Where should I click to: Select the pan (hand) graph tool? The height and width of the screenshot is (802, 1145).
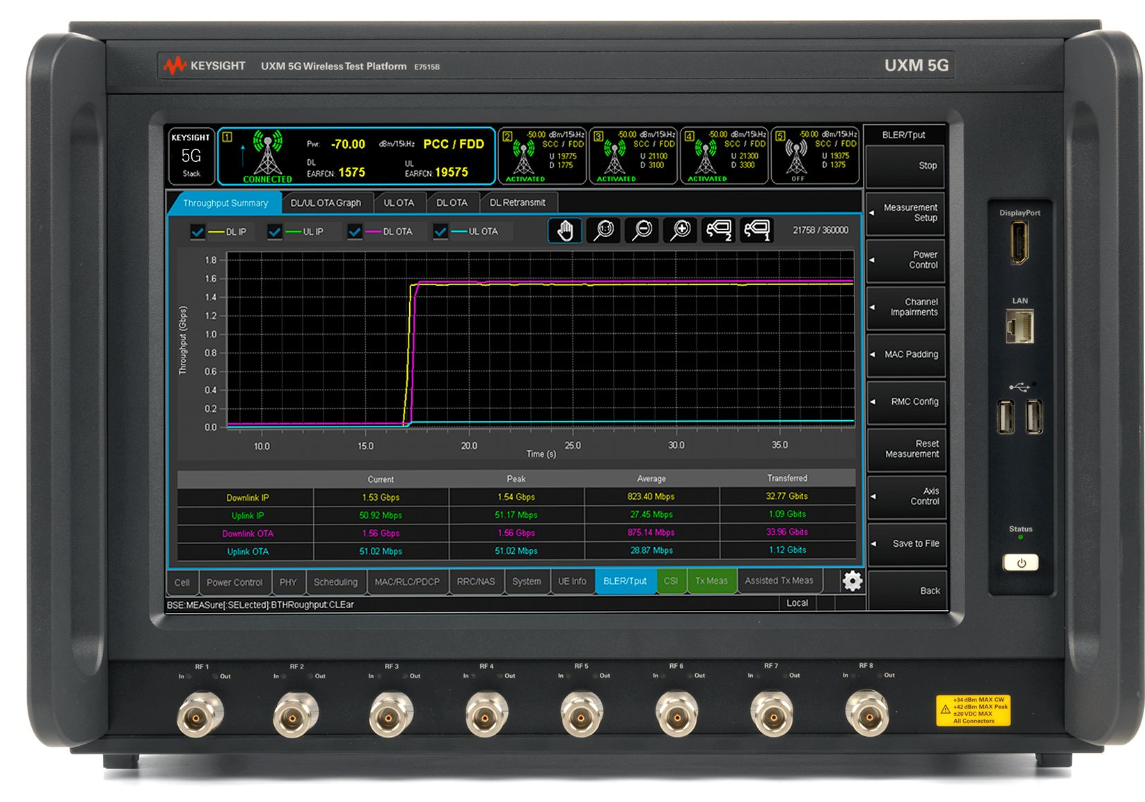[565, 230]
